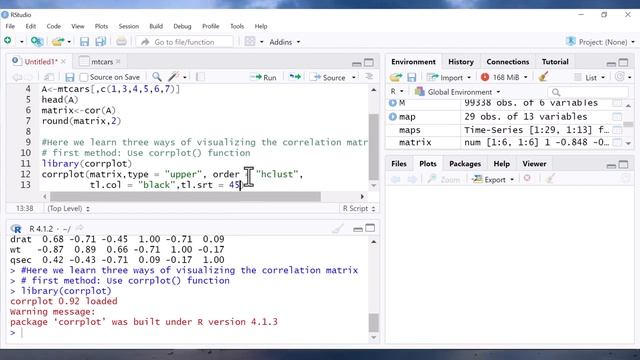Open the Global Environment dropdown
This screenshot has height=360, width=640.
click(x=457, y=92)
